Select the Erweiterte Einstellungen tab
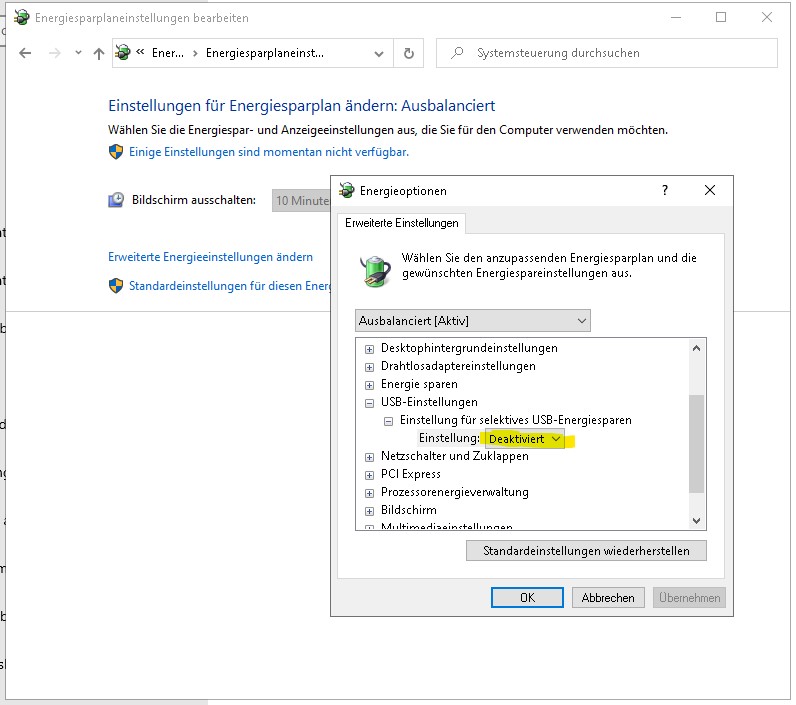Image resolution: width=796 pixels, height=705 pixels. point(402,223)
